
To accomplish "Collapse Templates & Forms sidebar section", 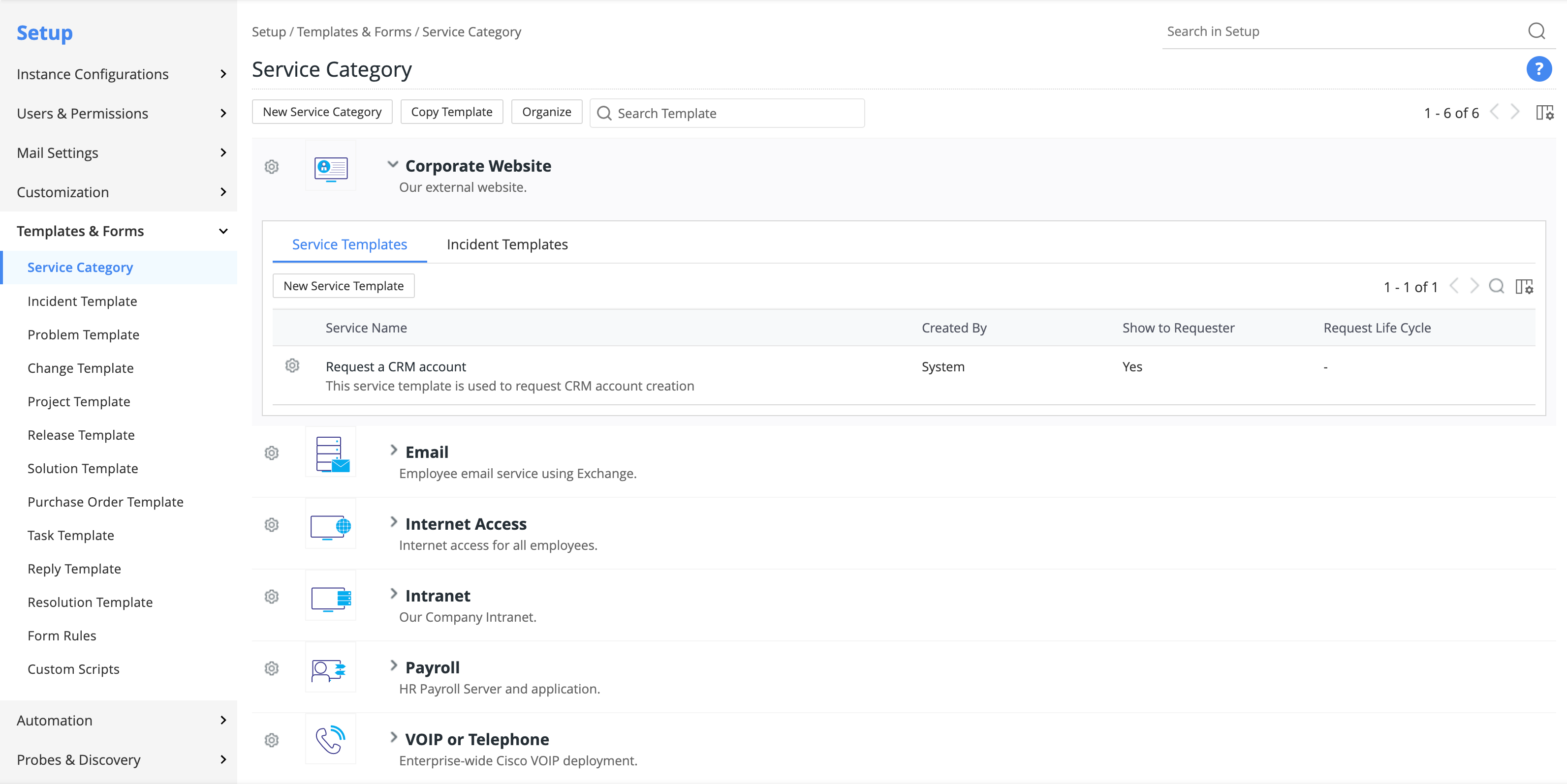I will click(x=119, y=231).
